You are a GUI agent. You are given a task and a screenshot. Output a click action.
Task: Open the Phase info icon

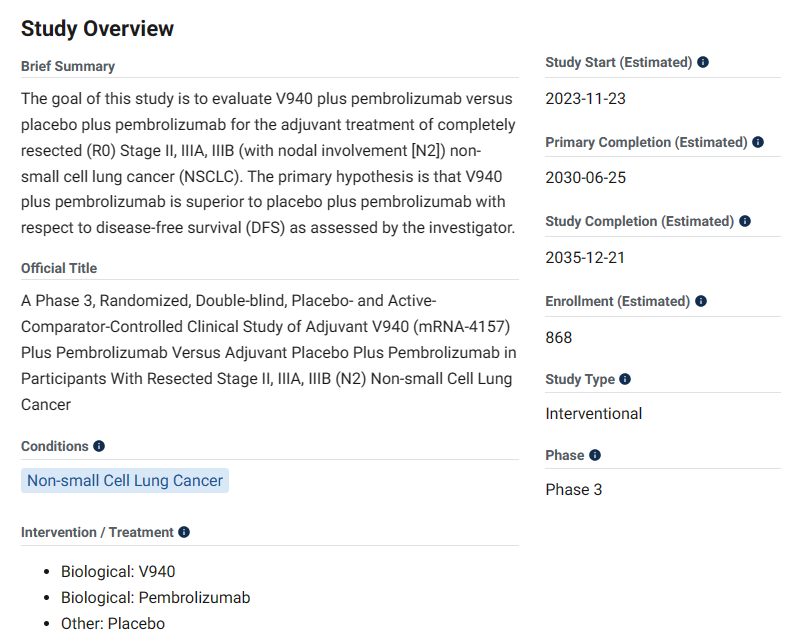pyautogui.click(x=595, y=455)
